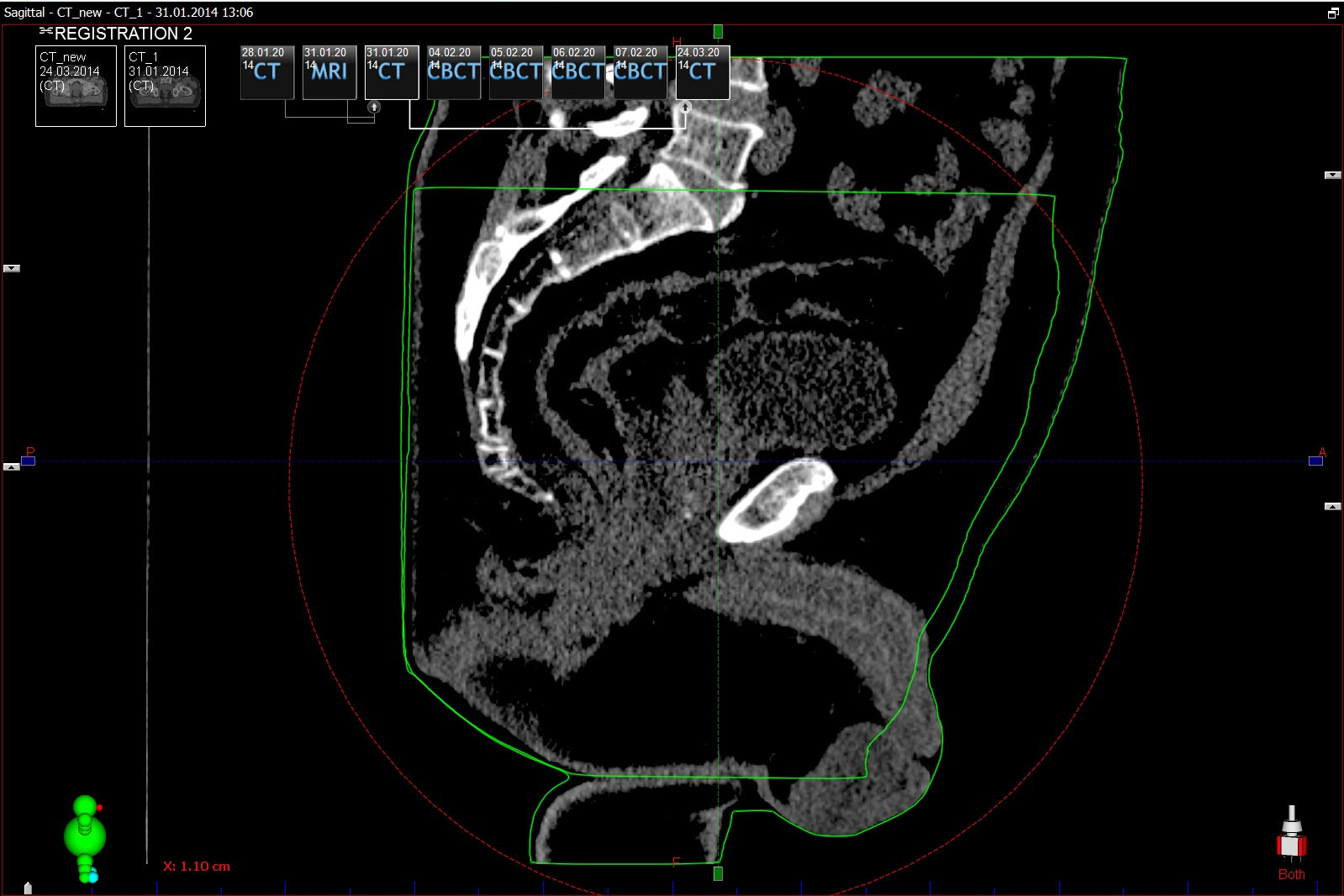This screenshot has height=896, width=1344.
Task: Click the patient orientation model icon
Action: [x=85, y=838]
